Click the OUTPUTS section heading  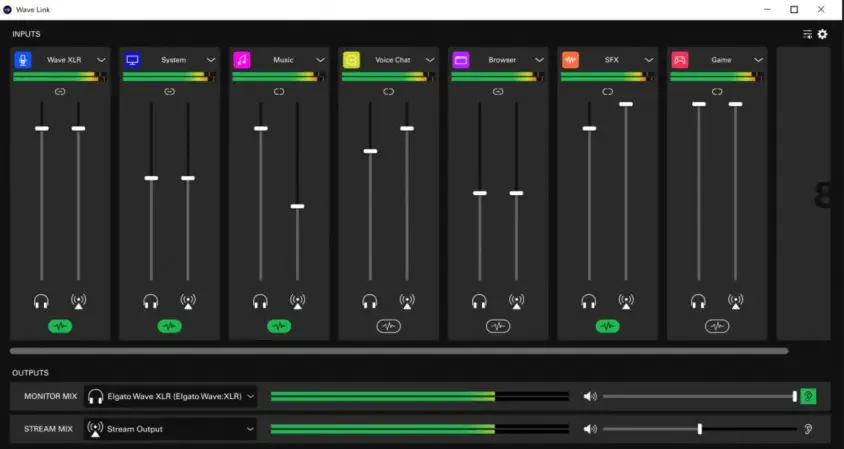(31, 373)
